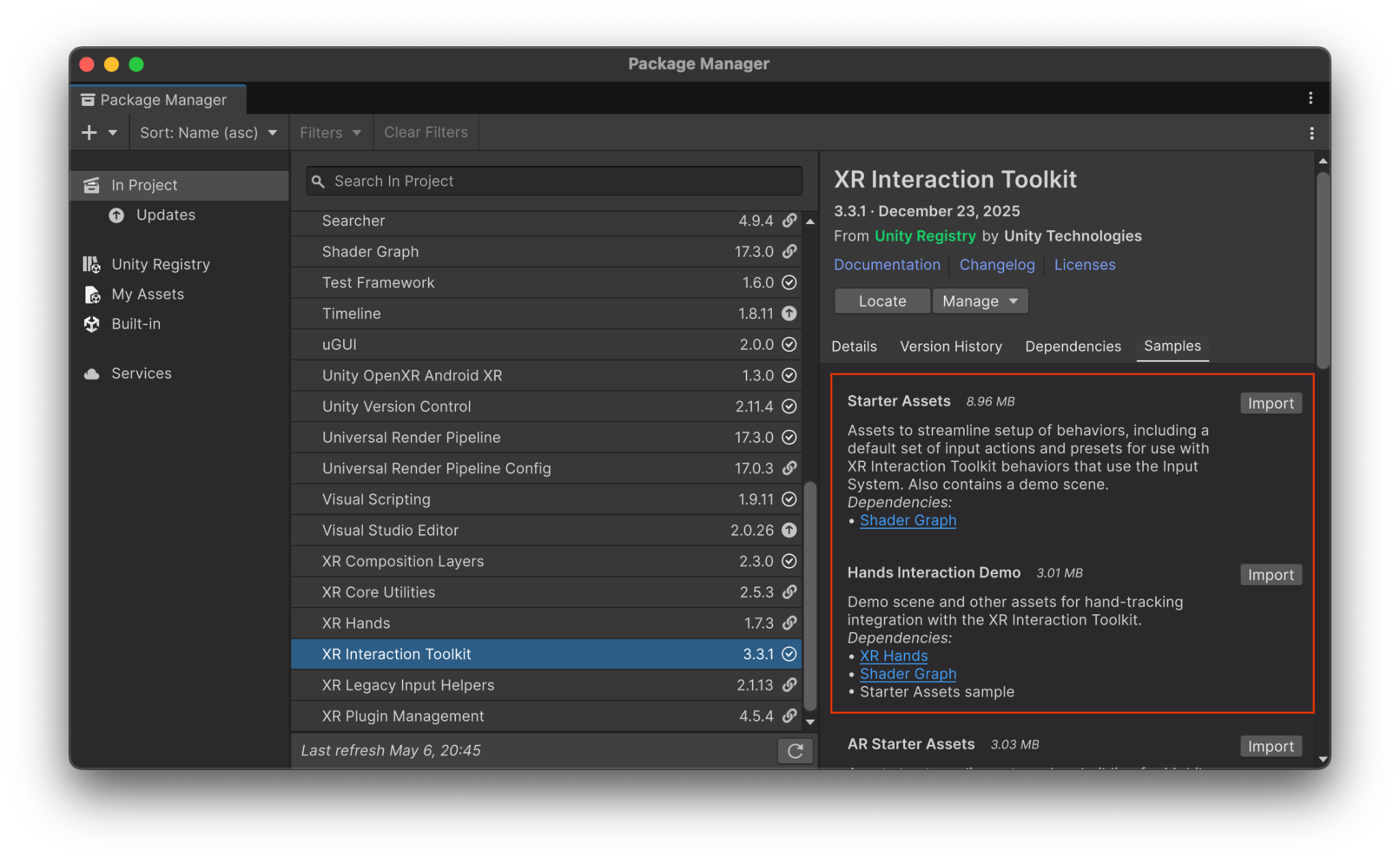Image resolution: width=1400 pixels, height=861 pixels.
Task: Focus the Search In Project field
Action: point(554,182)
